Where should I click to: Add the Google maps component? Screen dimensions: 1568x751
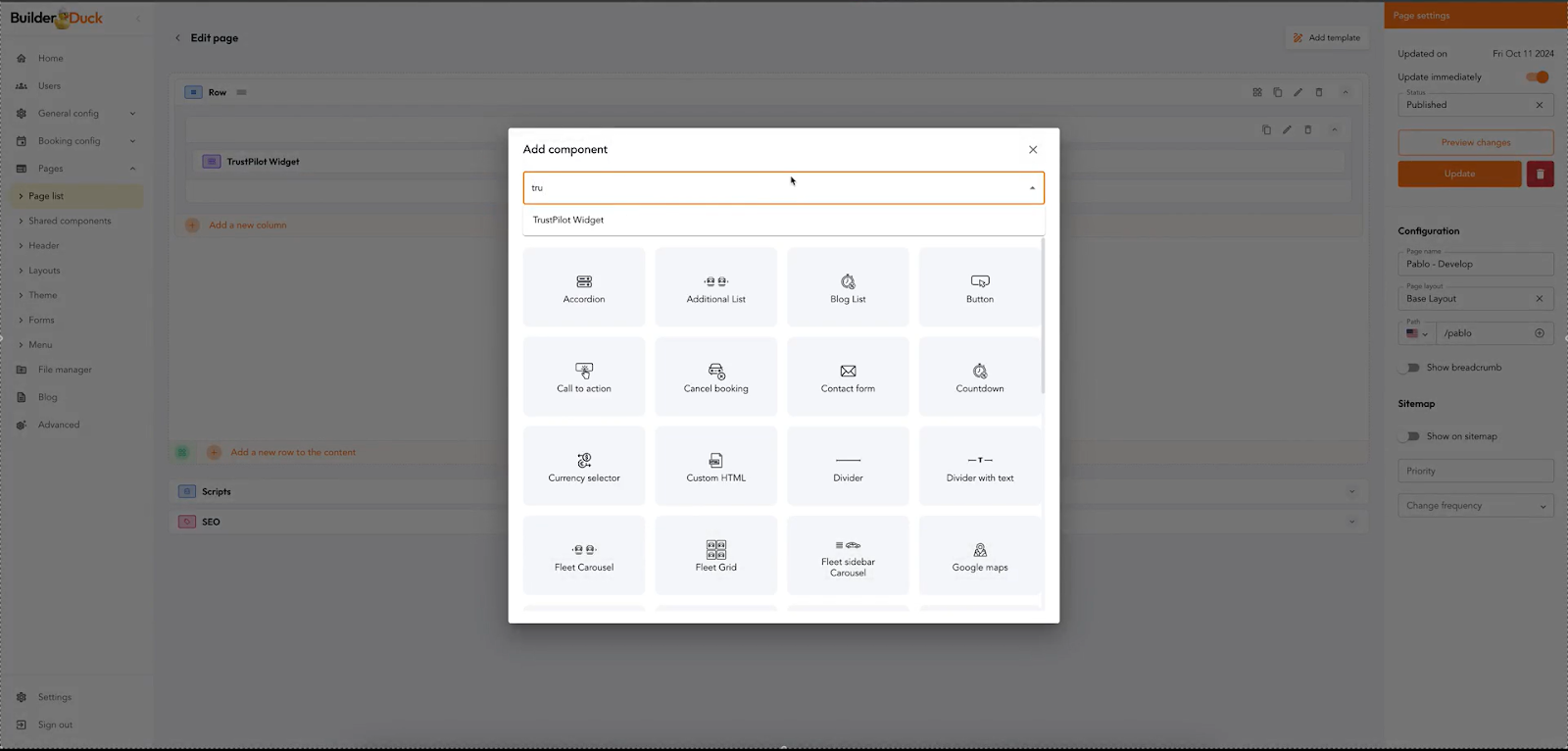tap(979, 556)
